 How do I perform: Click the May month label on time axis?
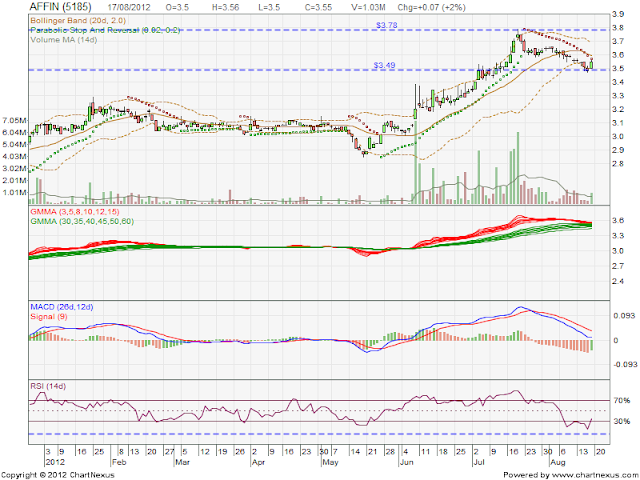[330, 462]
